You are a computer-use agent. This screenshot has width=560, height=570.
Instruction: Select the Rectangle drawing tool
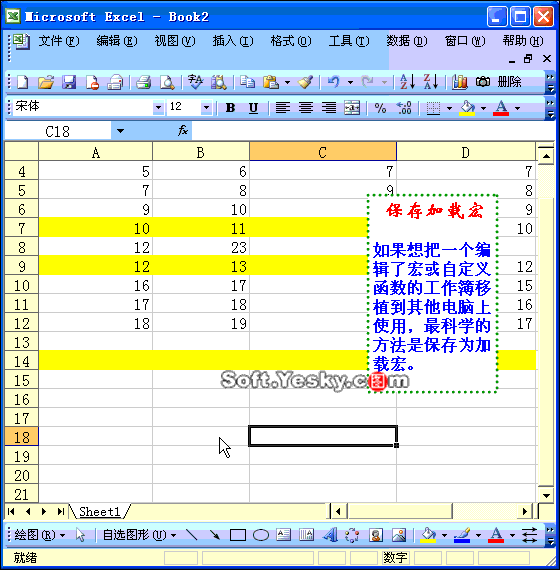[238, 535]
